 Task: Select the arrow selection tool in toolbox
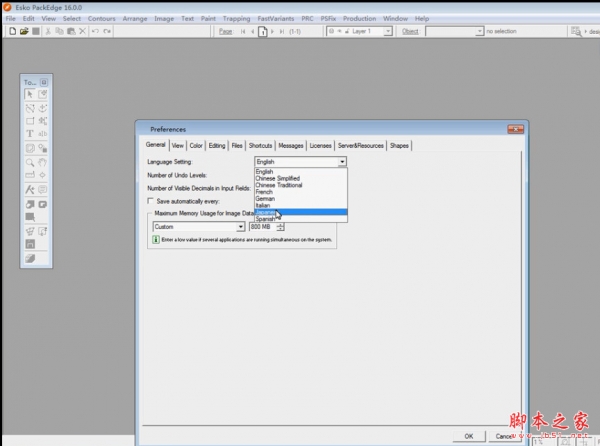point(30,94)
